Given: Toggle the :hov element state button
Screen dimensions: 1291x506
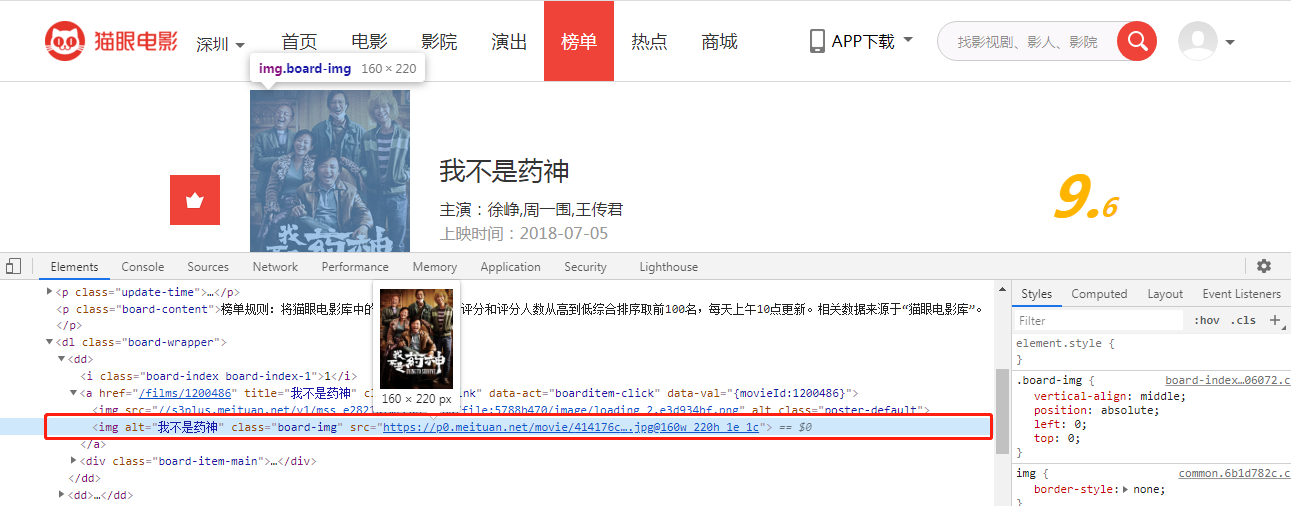Looking at the screenshot, I should 1207,320.
